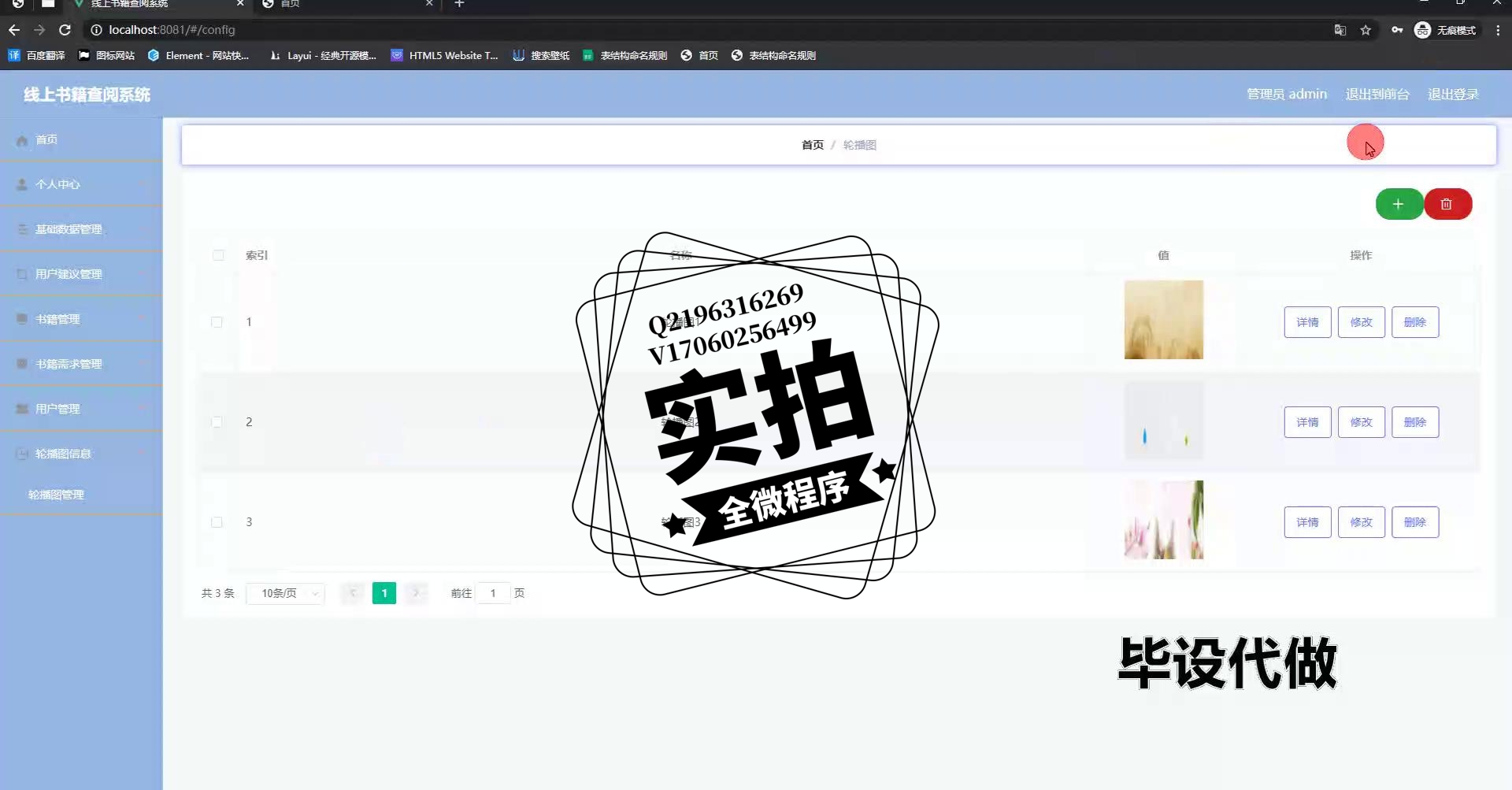Open 图标网站 bookmark
The image size is (1512, 790).
pyautogui.click(x=106, y=55)
